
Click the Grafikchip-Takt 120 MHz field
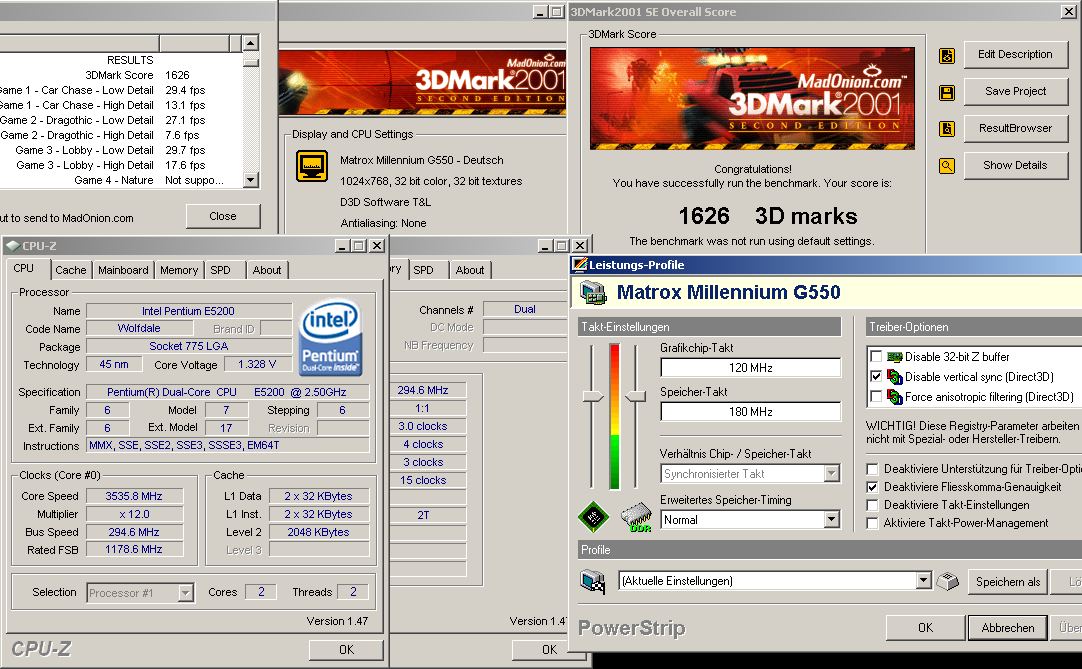point(750,367)
